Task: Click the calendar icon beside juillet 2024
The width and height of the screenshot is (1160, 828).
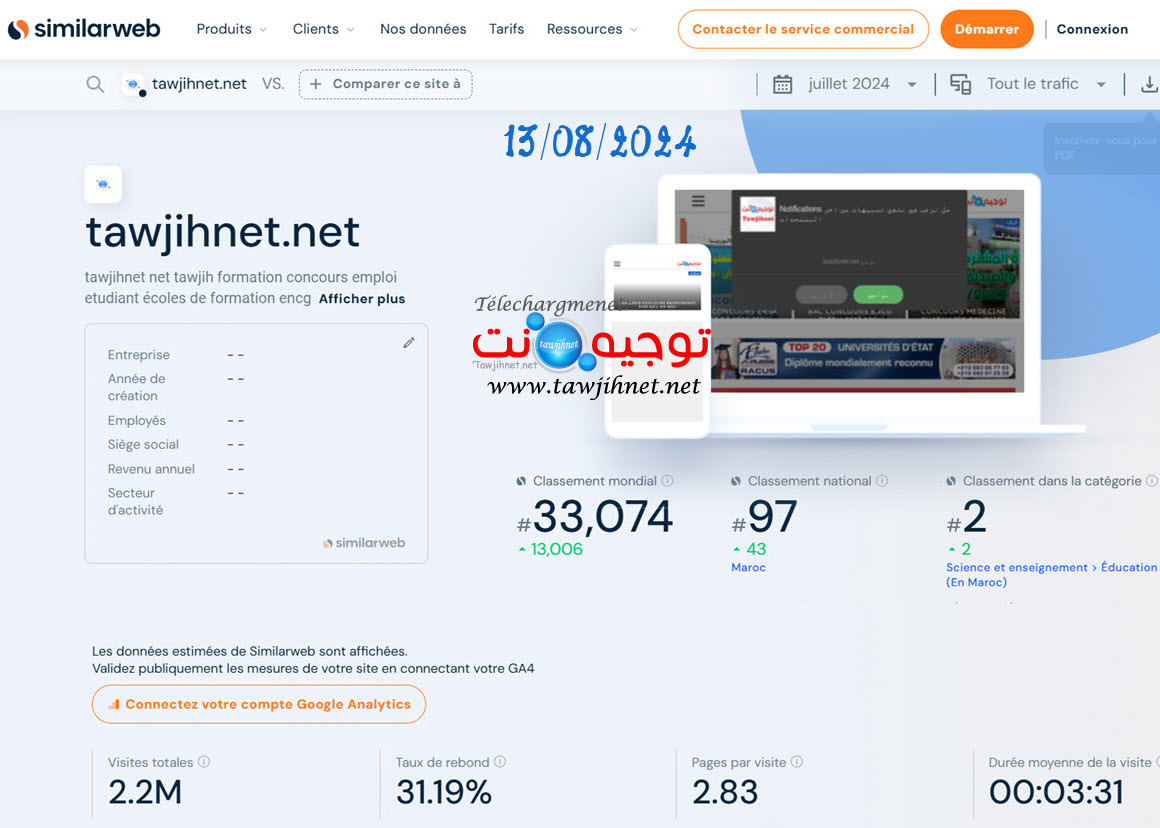Action: click(x=782, y=84)
